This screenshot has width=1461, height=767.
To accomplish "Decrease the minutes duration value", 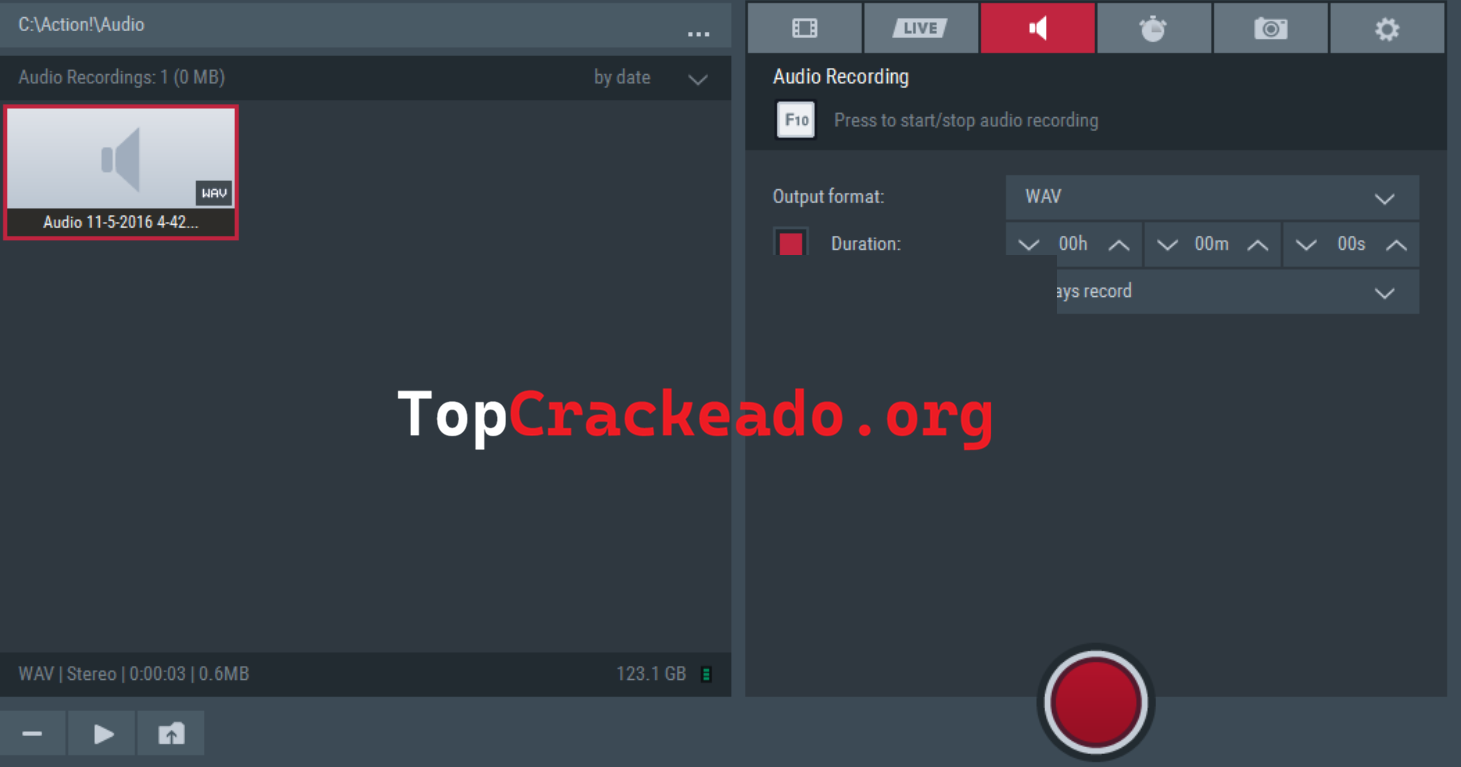I will 1166,245.
